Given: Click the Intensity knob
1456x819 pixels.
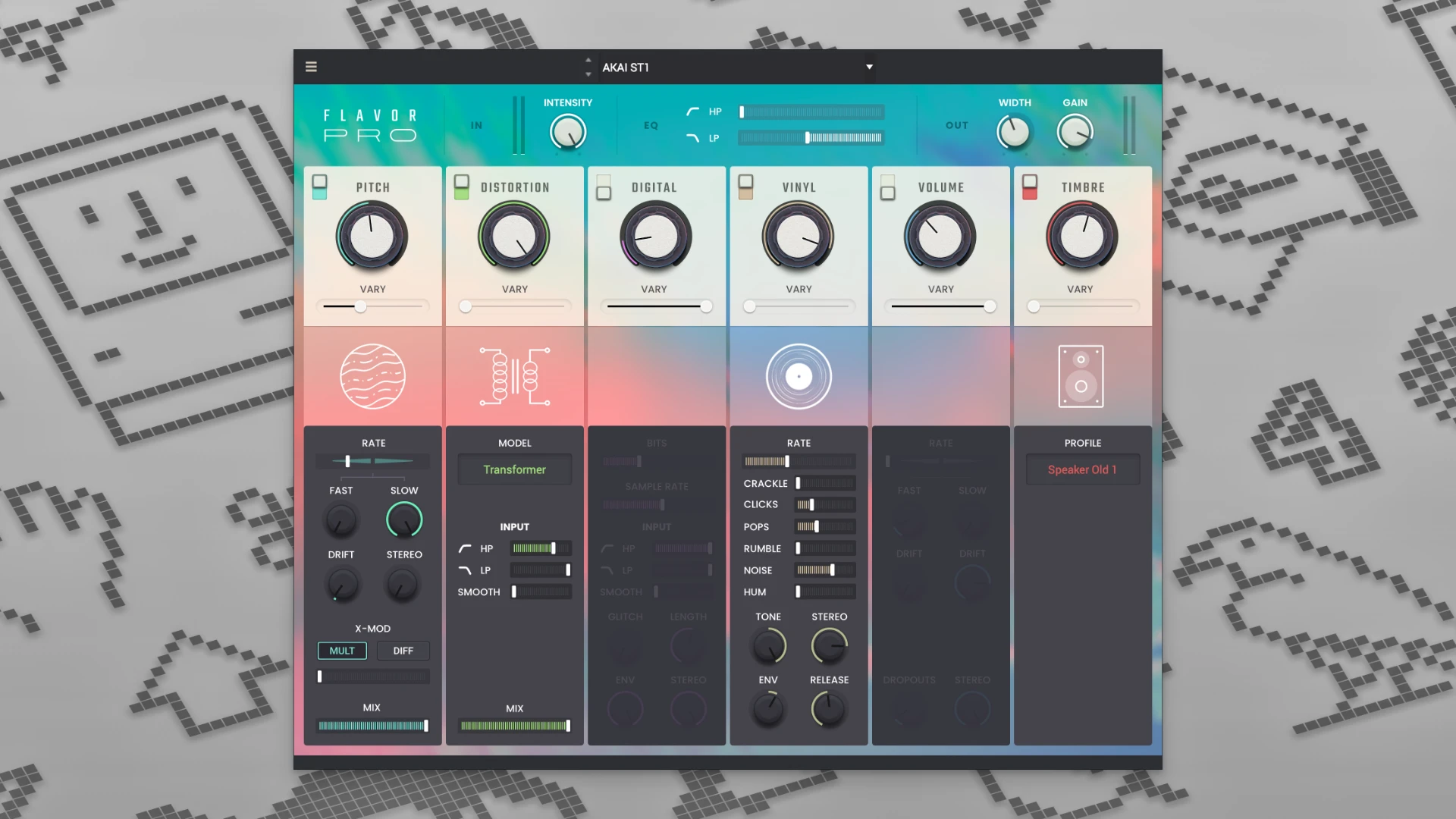Looking at the screenshot, I should click(568, 130).
